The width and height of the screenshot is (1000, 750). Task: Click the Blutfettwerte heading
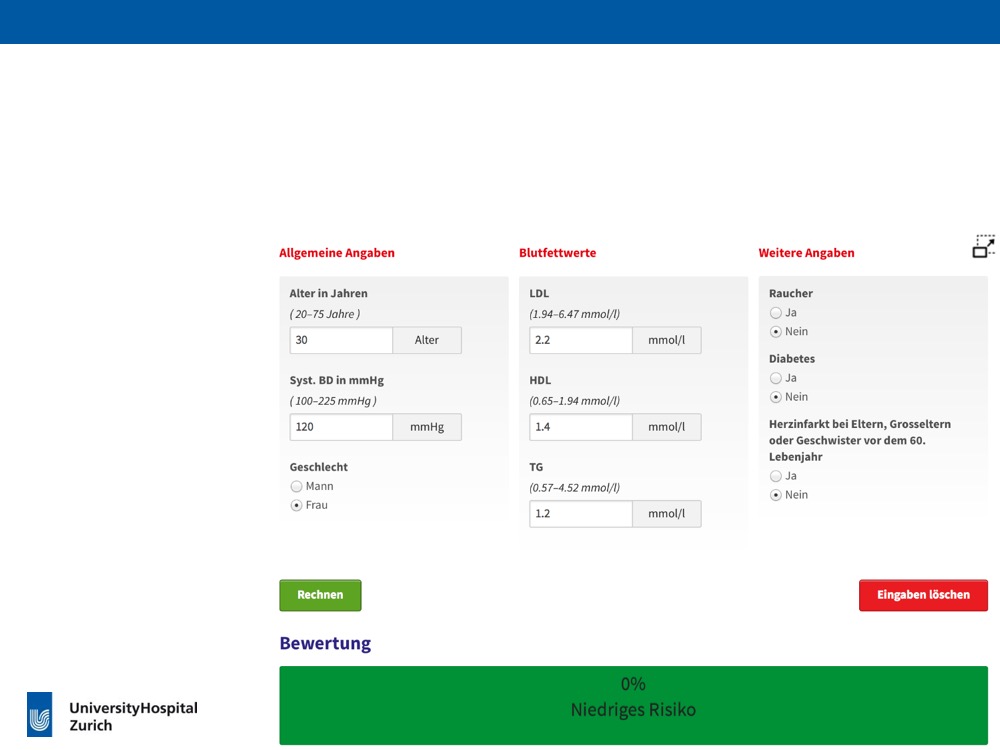click(x=557, y=253)
